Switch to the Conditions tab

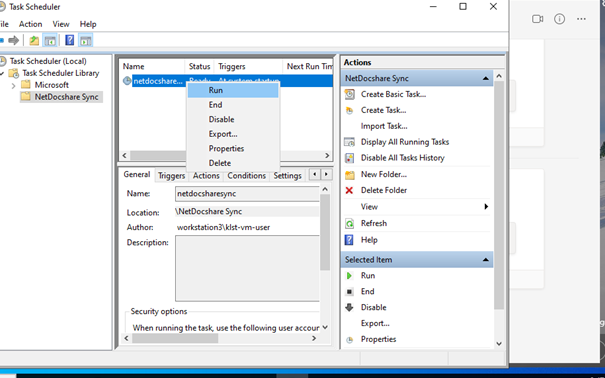[x=247, y=176]
